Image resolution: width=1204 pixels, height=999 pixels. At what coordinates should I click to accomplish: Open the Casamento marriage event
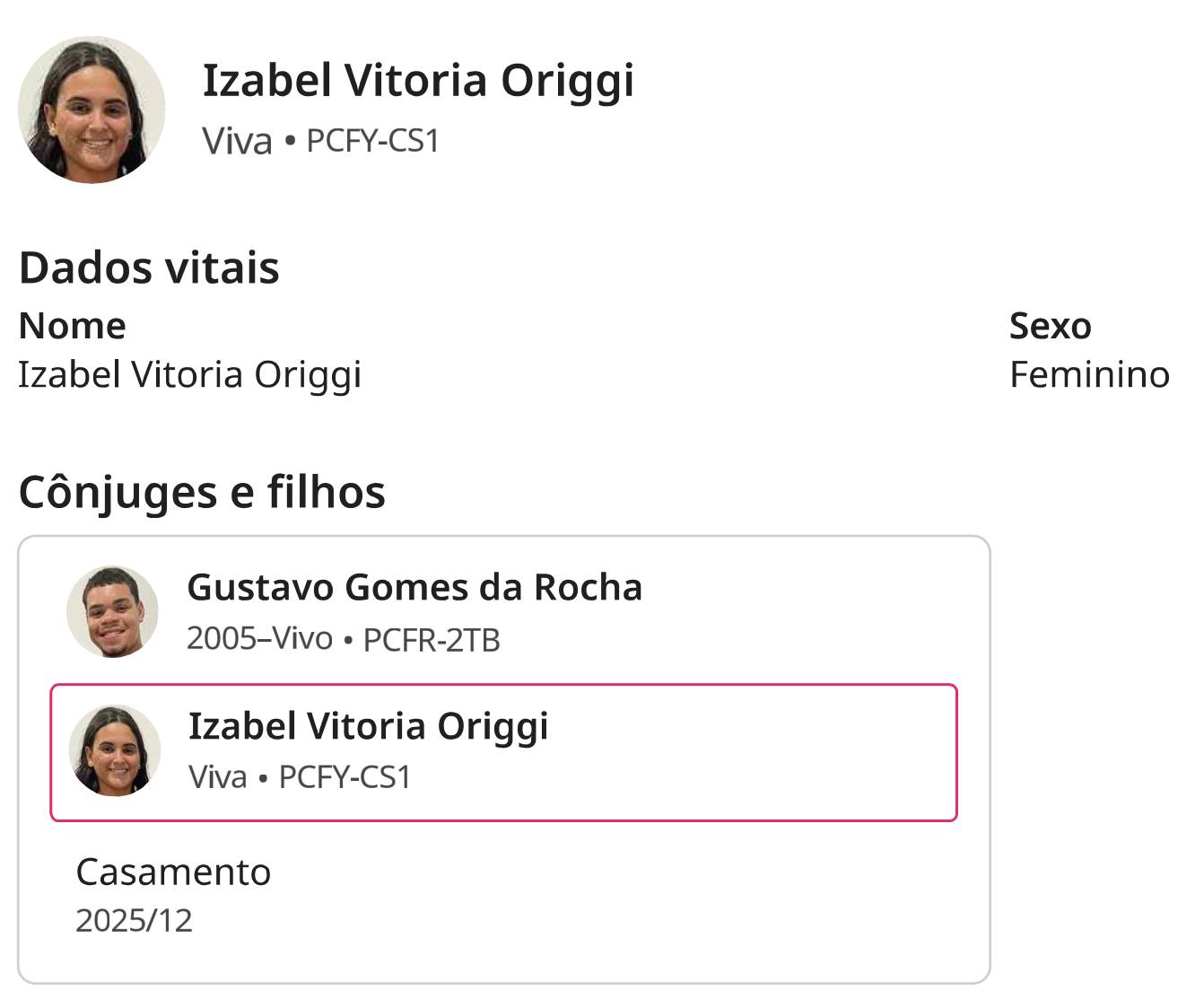pos(173,872)
